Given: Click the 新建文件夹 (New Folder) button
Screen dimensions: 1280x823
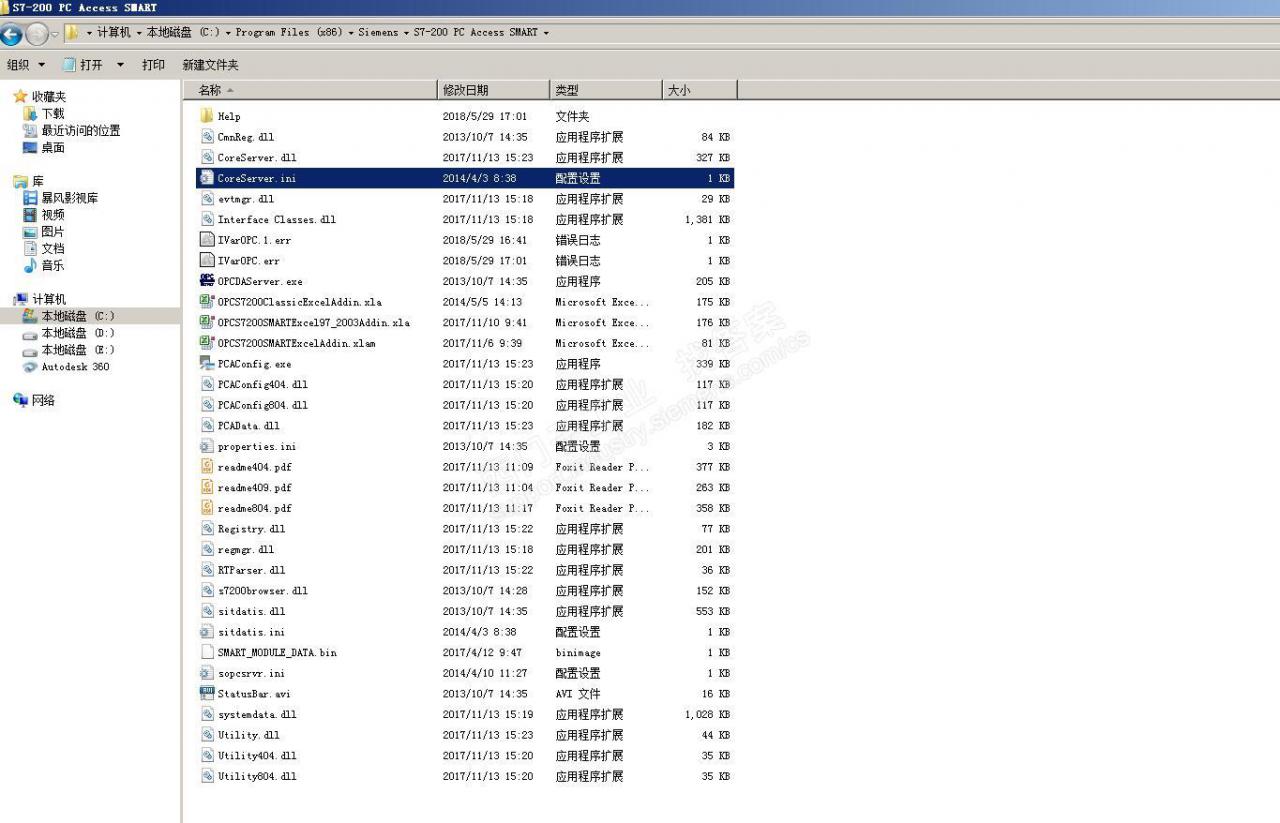Looking at the screenshot, I should coord(210,65).
